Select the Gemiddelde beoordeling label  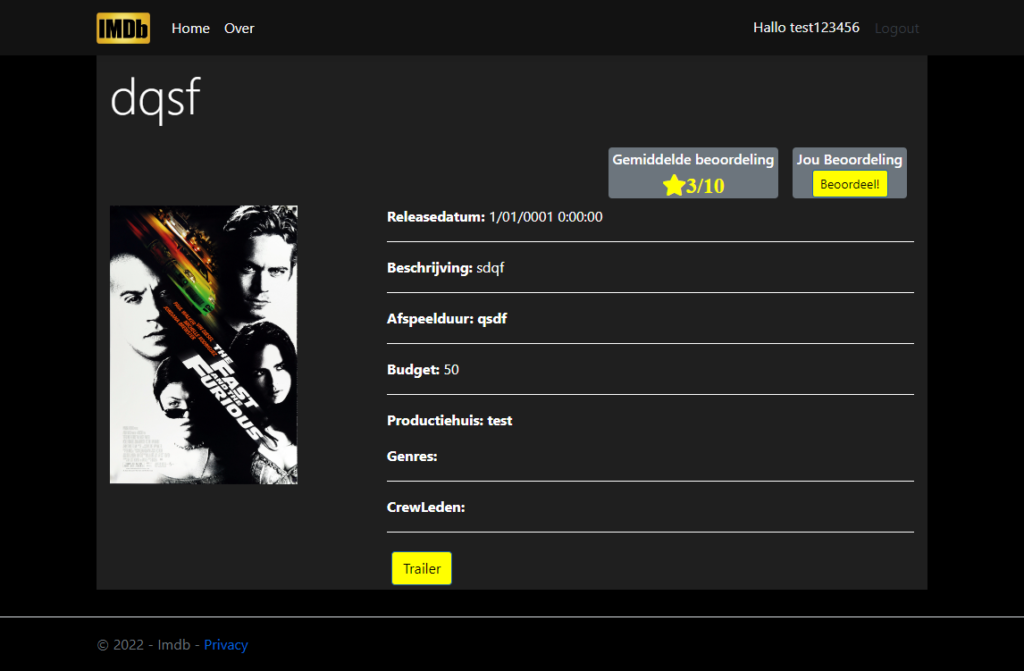click(x=693, y=159)
